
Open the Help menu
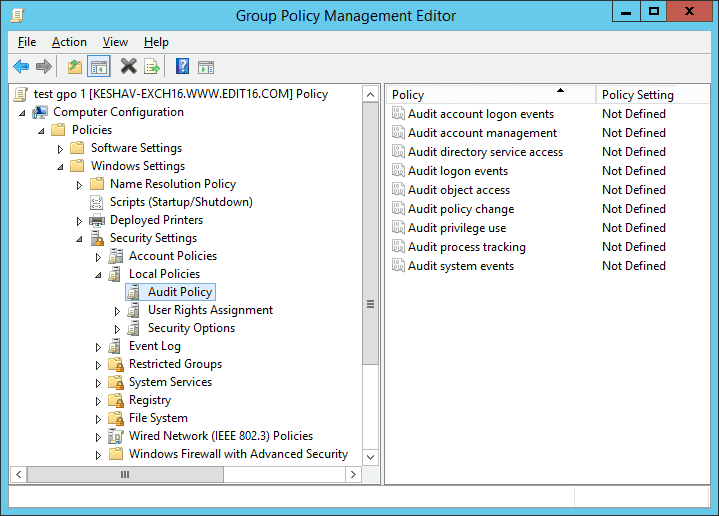pos(156,42)
